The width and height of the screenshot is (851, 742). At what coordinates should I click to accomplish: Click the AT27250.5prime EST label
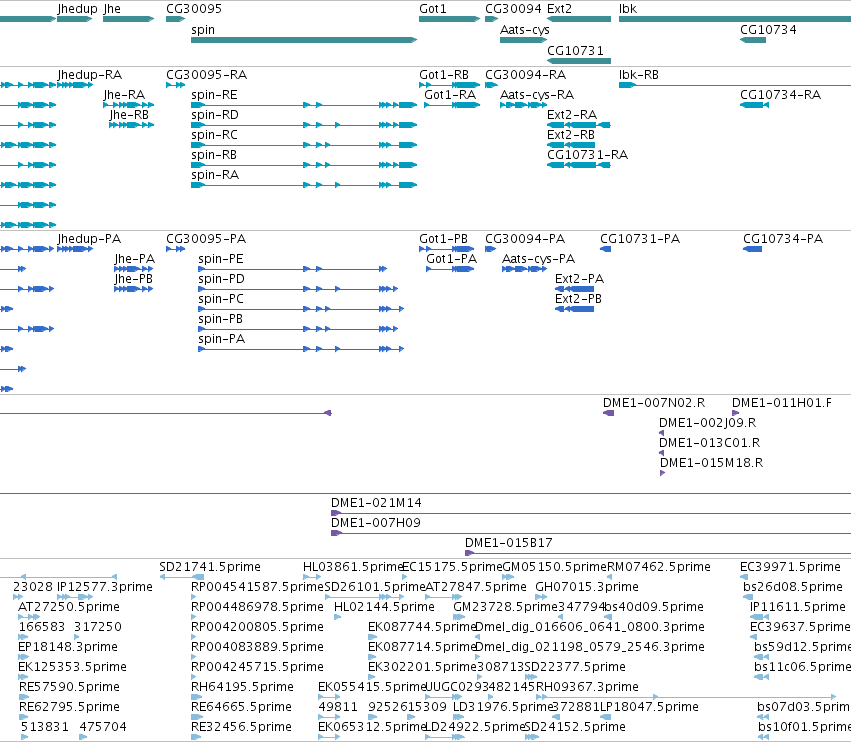click(x=69, y=607)
